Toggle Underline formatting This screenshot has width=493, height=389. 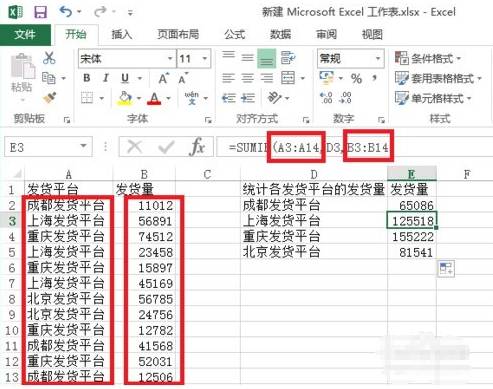pyautogui.click(x=125, y=78)
